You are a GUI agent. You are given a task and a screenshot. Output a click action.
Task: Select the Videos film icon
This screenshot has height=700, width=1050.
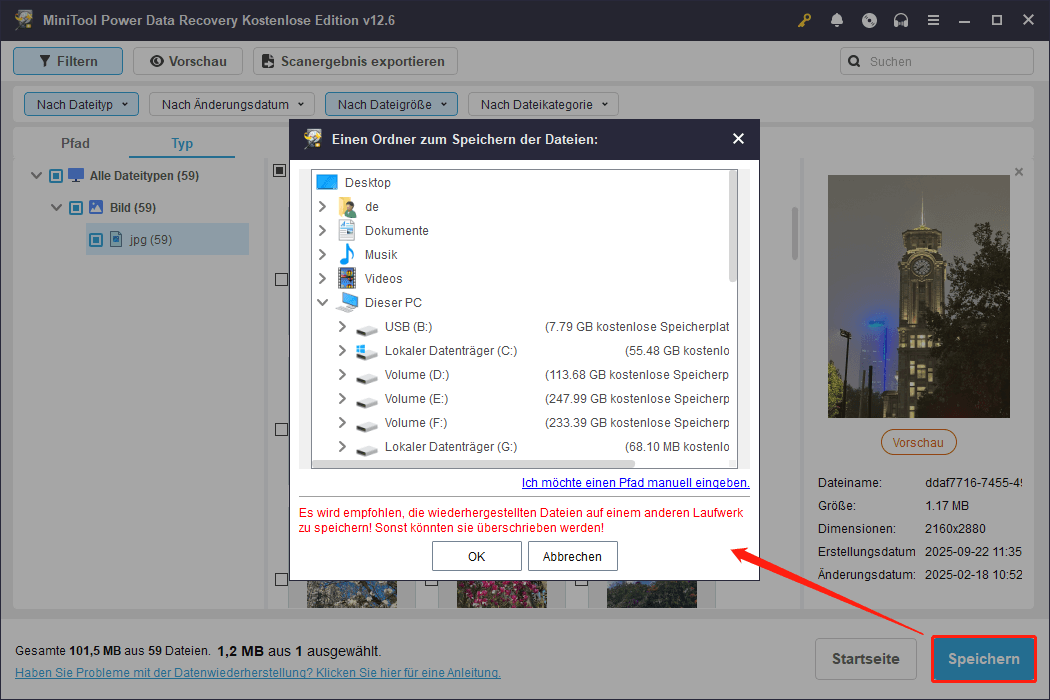[347, 279]
